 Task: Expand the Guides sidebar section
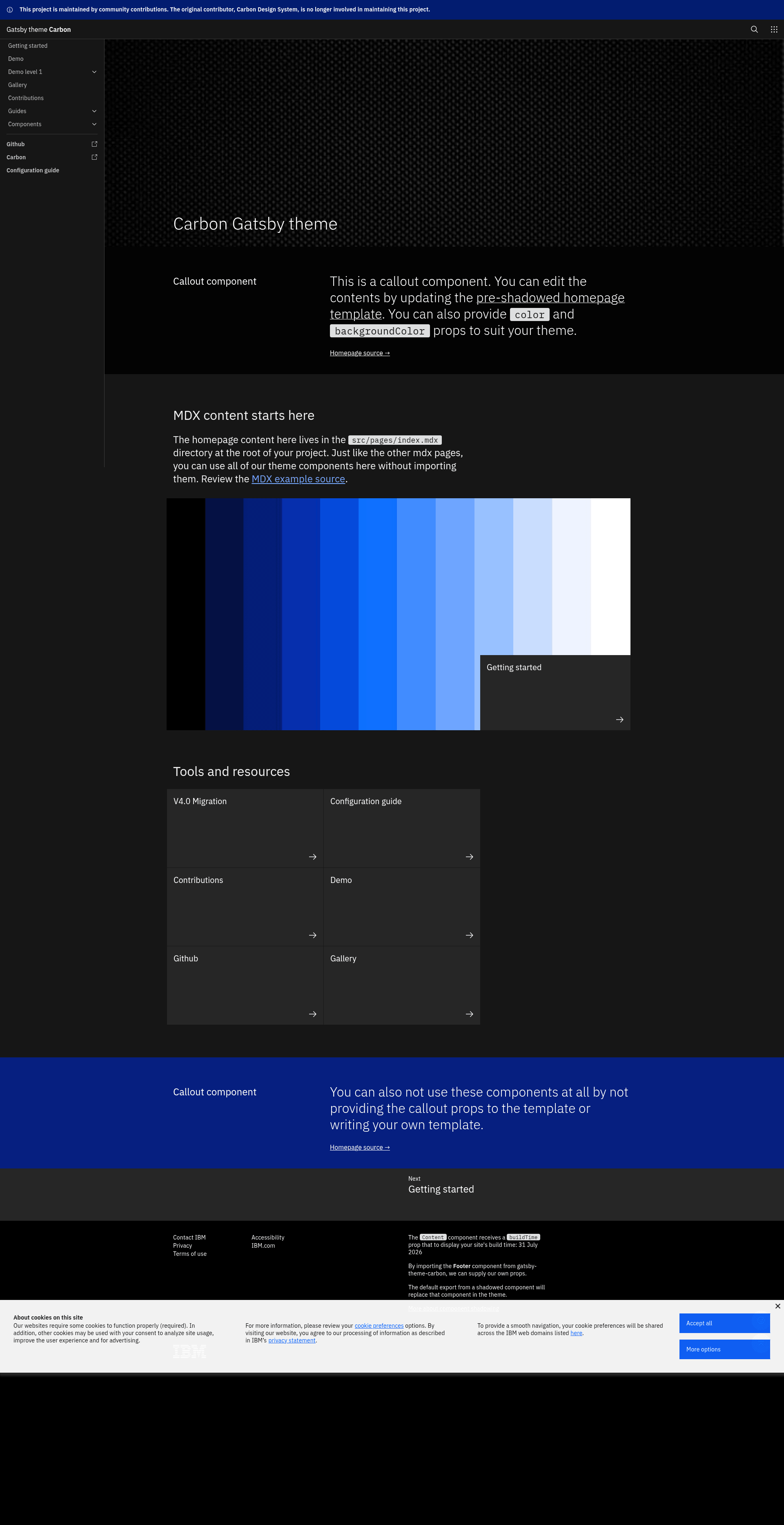tap(52, 111)
